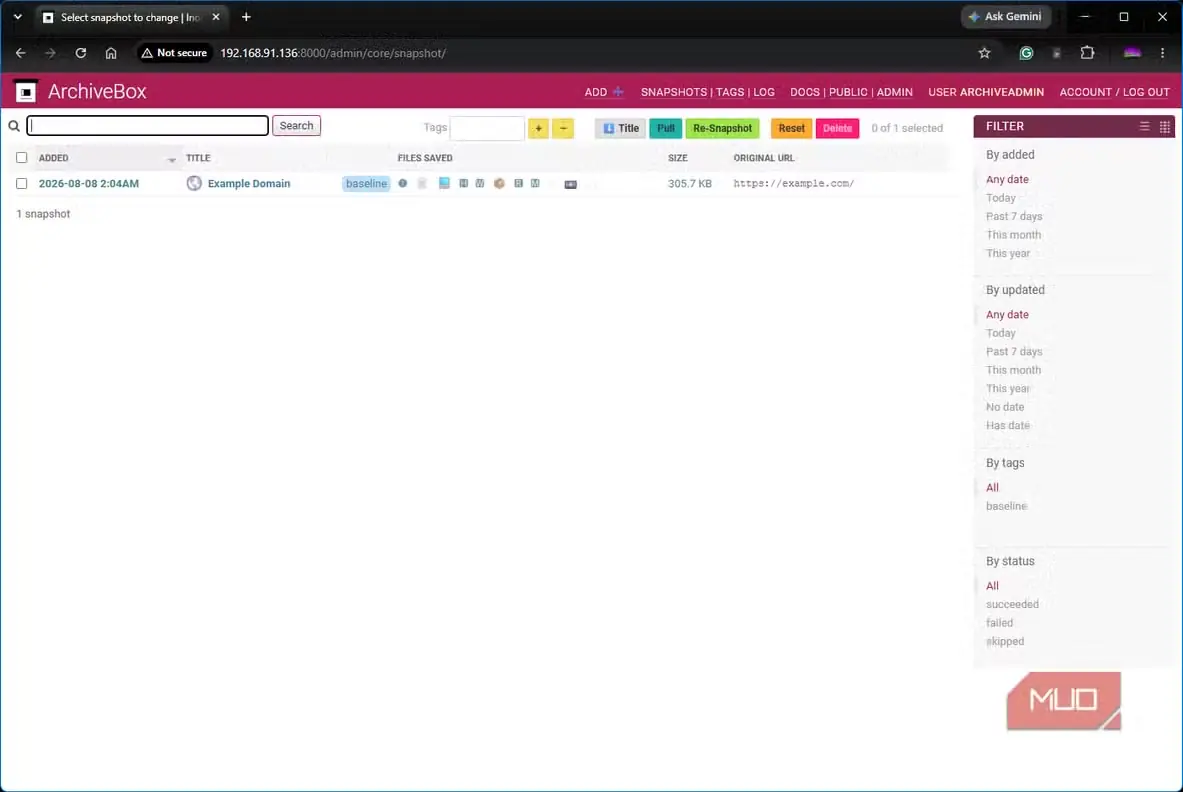Open the first round info icon in Files Saved
1183x792 pixels.
[x=403, y=183]
